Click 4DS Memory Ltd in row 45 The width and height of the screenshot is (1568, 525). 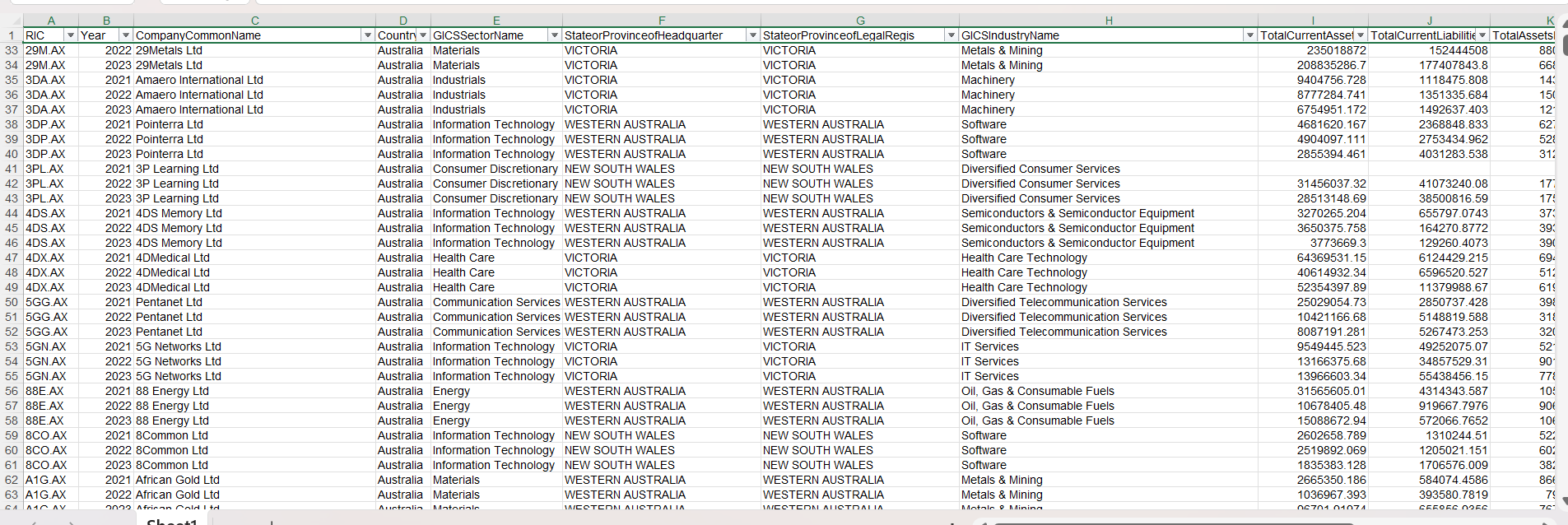coord(179,228)
